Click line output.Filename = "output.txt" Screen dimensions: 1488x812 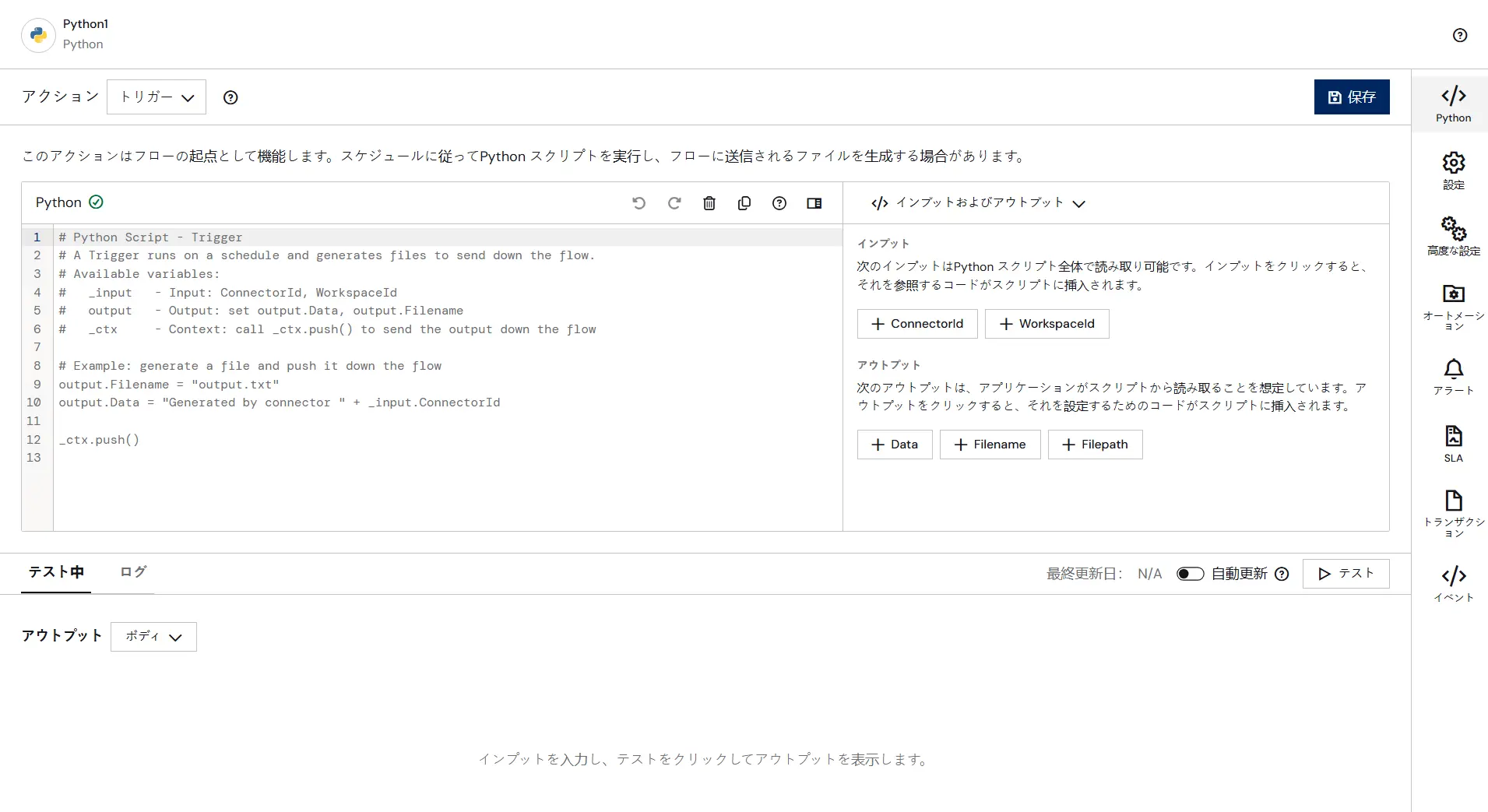coord(169,385)
